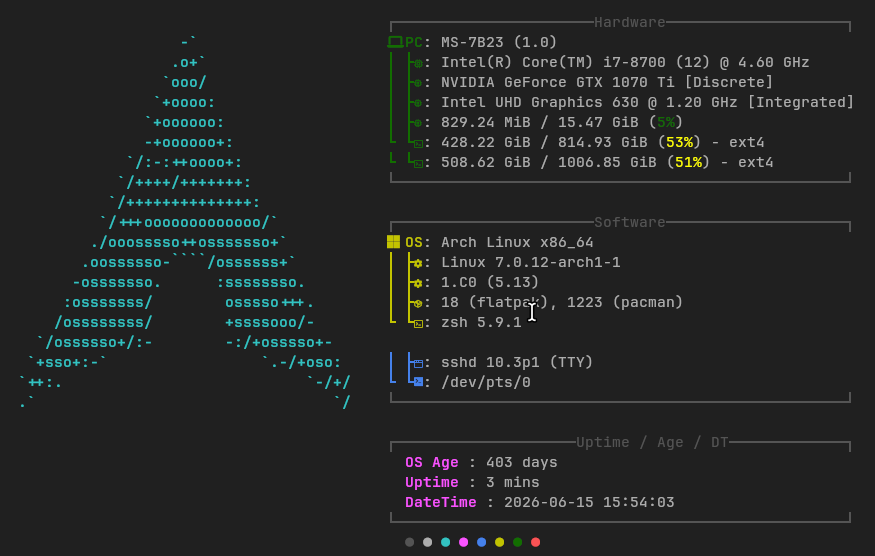Click the gear icon on the 1.C0 (5.13) row
Screen dimensions: 875x556
(418, 284)
